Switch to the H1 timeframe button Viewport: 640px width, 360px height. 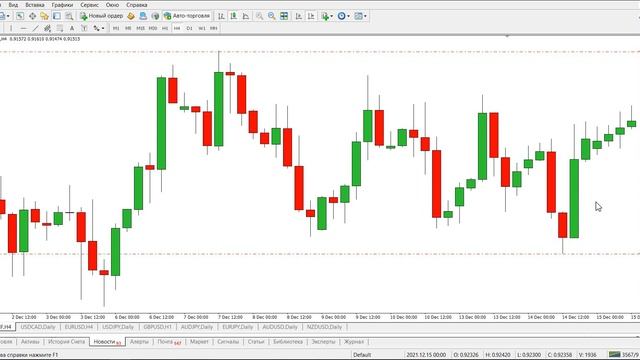click(165, 28)
